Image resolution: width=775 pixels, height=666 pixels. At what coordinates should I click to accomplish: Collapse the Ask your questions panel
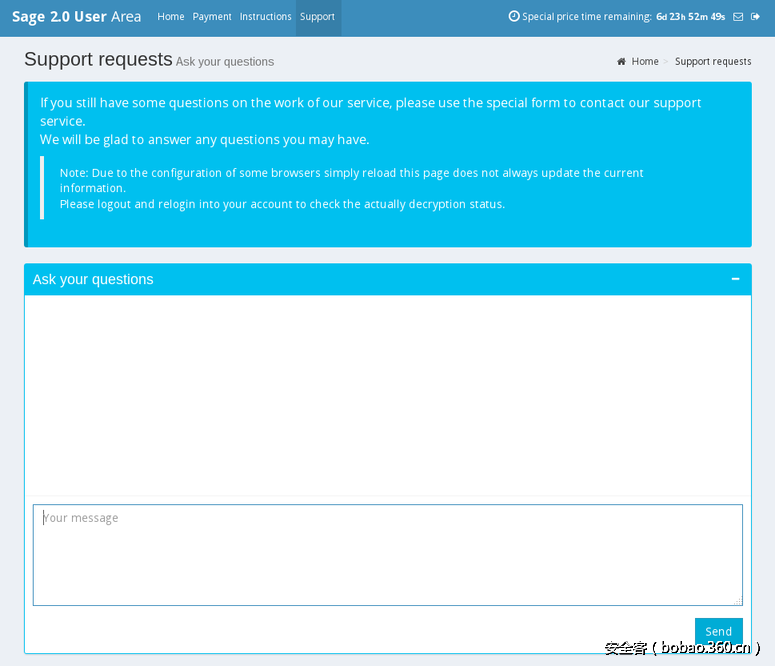(736, 279)
